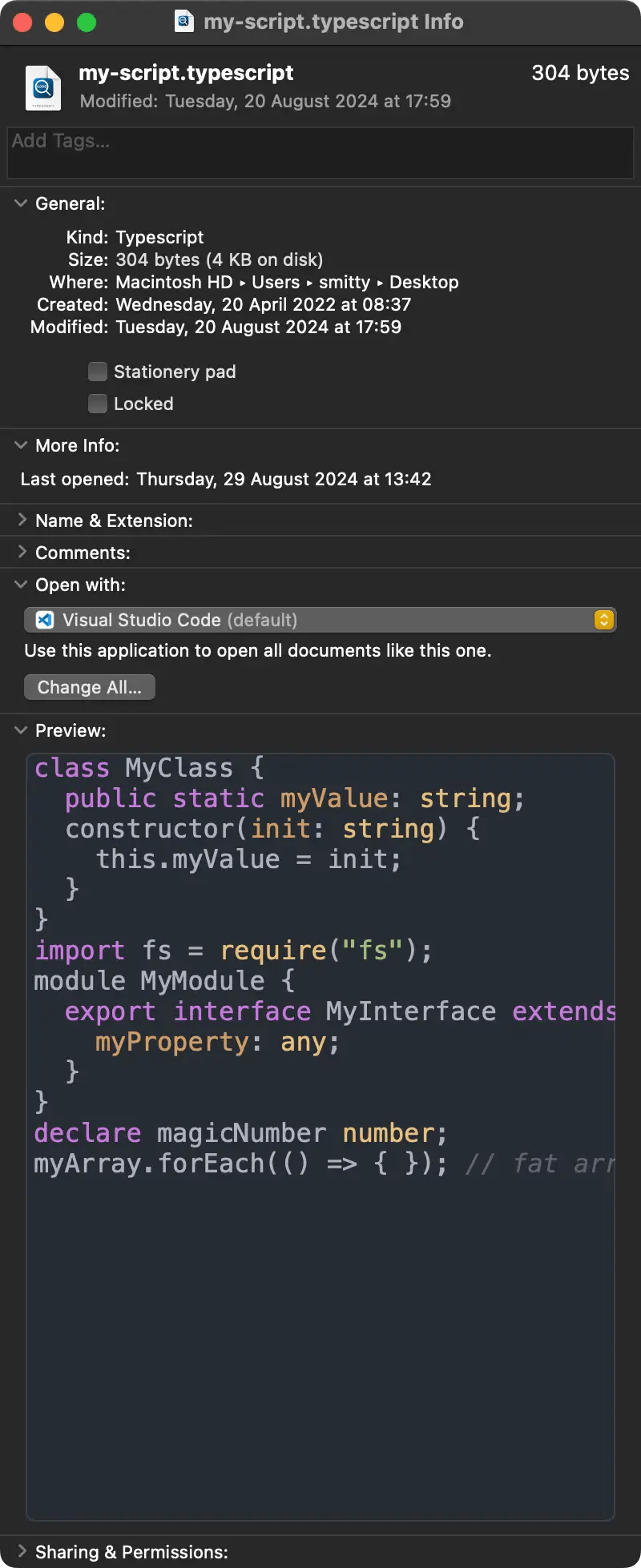Click the Visual Studio Code app icon

46,620
